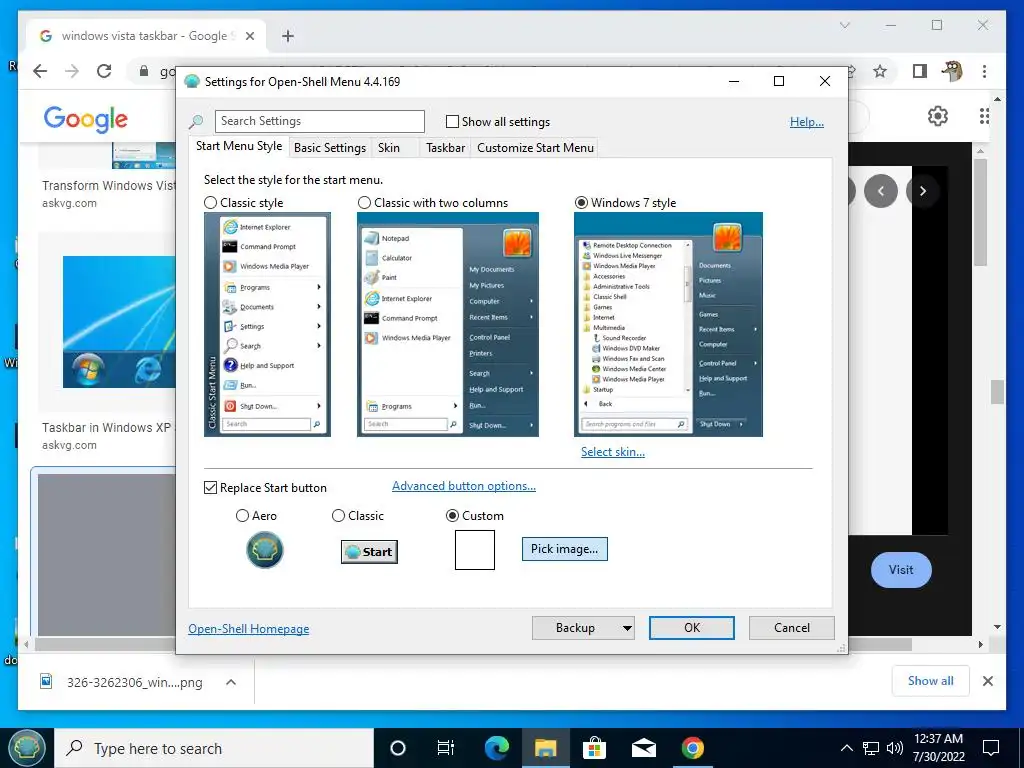Viewport: 1024px width, 768px height.
Task: Click Show all downloads button
Action: (931, 681)
